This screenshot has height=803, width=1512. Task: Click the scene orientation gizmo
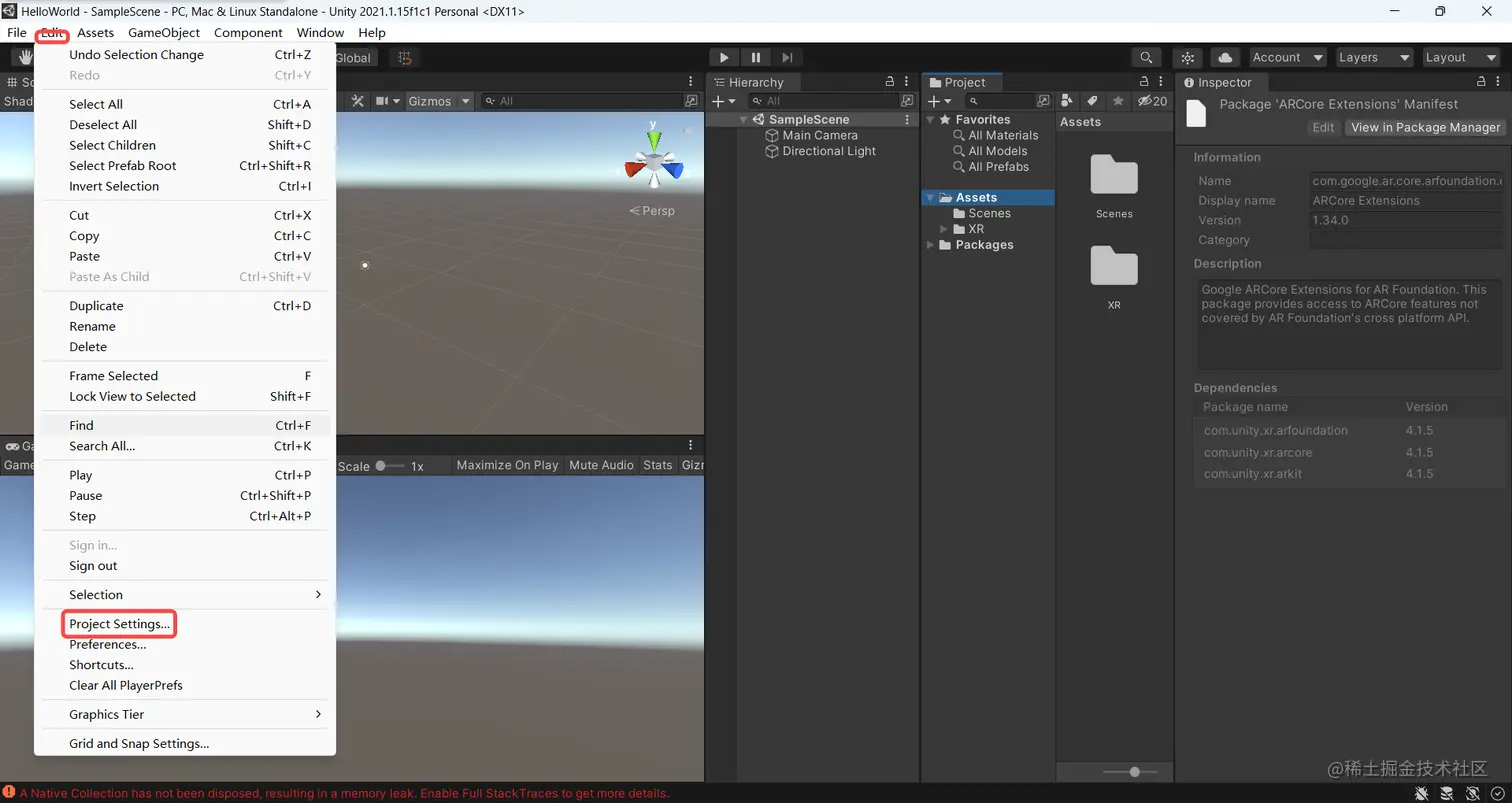click(x=654, y=158)
